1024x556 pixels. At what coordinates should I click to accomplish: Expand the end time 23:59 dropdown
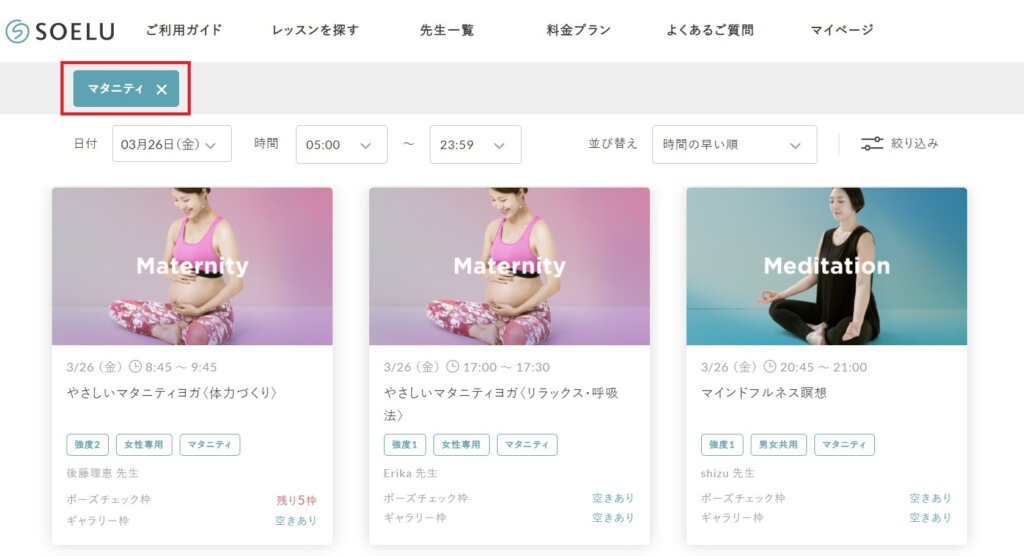coord(475,144)
